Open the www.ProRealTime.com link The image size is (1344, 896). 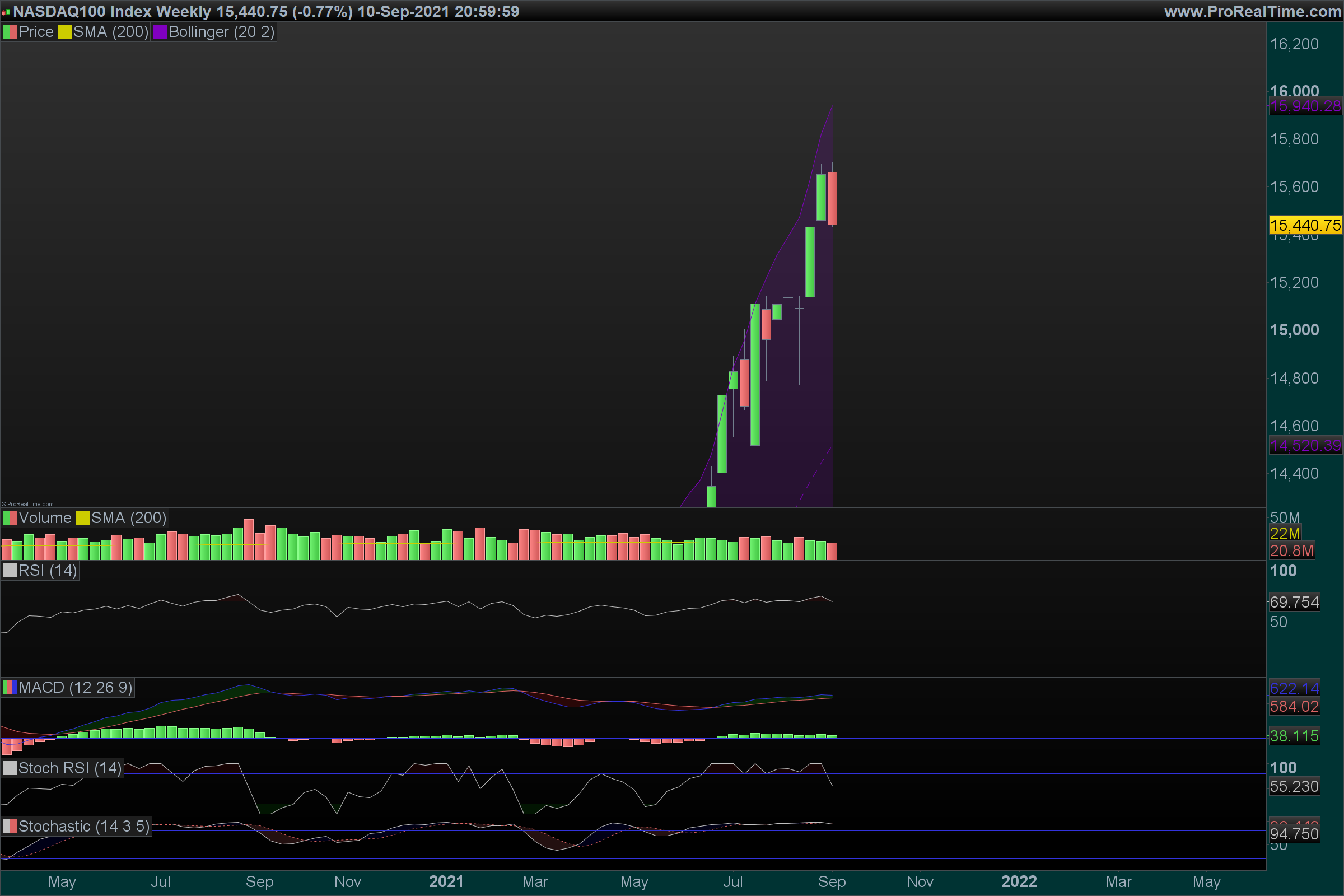pos(1252,11)
